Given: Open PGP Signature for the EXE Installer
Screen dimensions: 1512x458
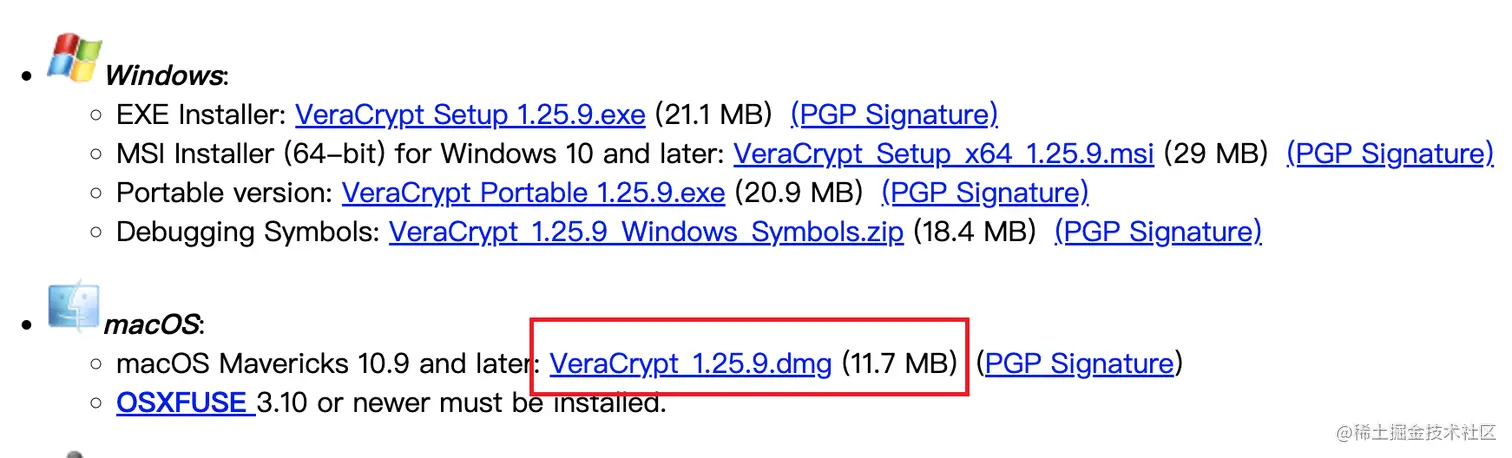Looking at the screenshot, I should pyautogui.click(x=894, y=115).
